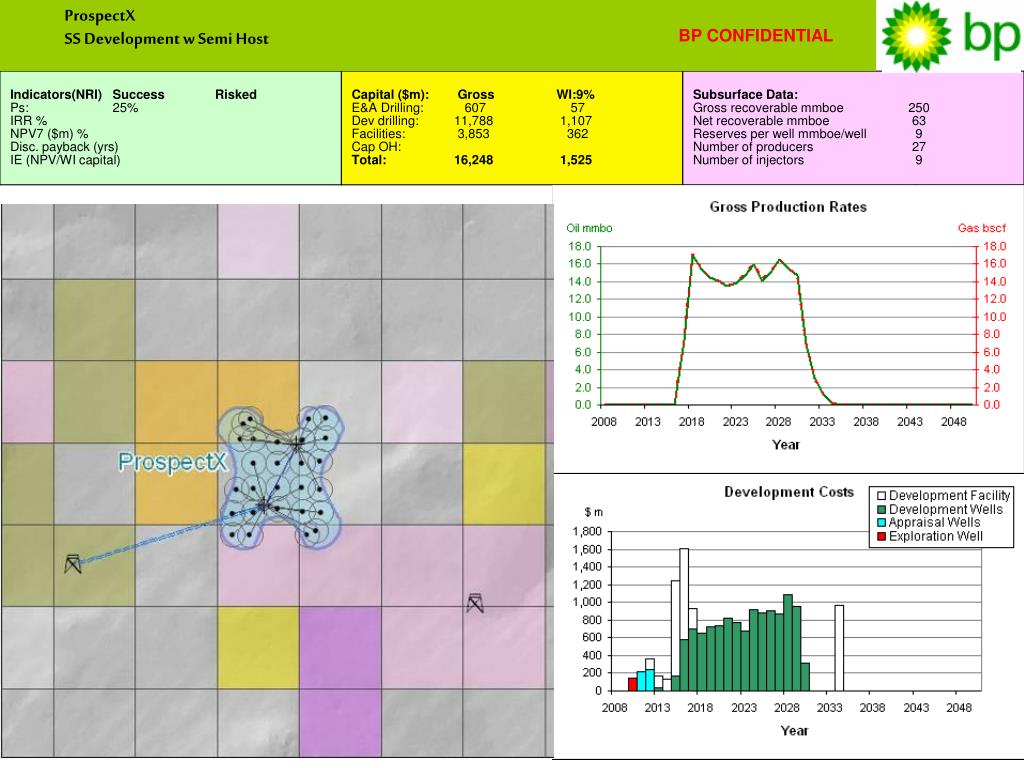Click the $ m axis unit label

pos(594,513)
